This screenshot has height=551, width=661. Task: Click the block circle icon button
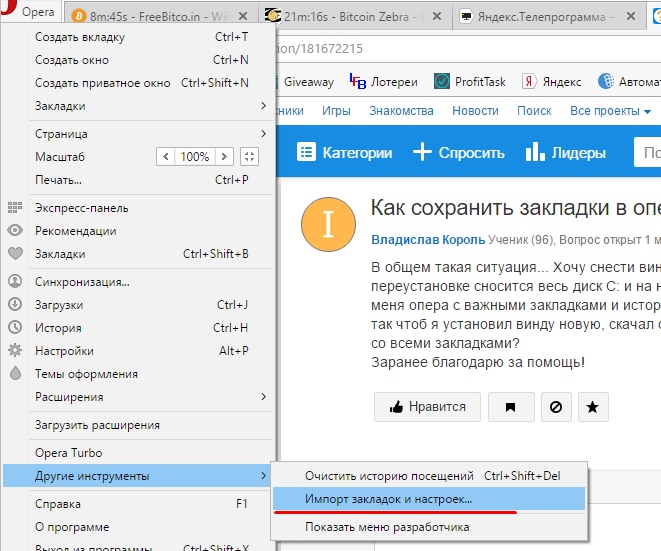point(556,407)
